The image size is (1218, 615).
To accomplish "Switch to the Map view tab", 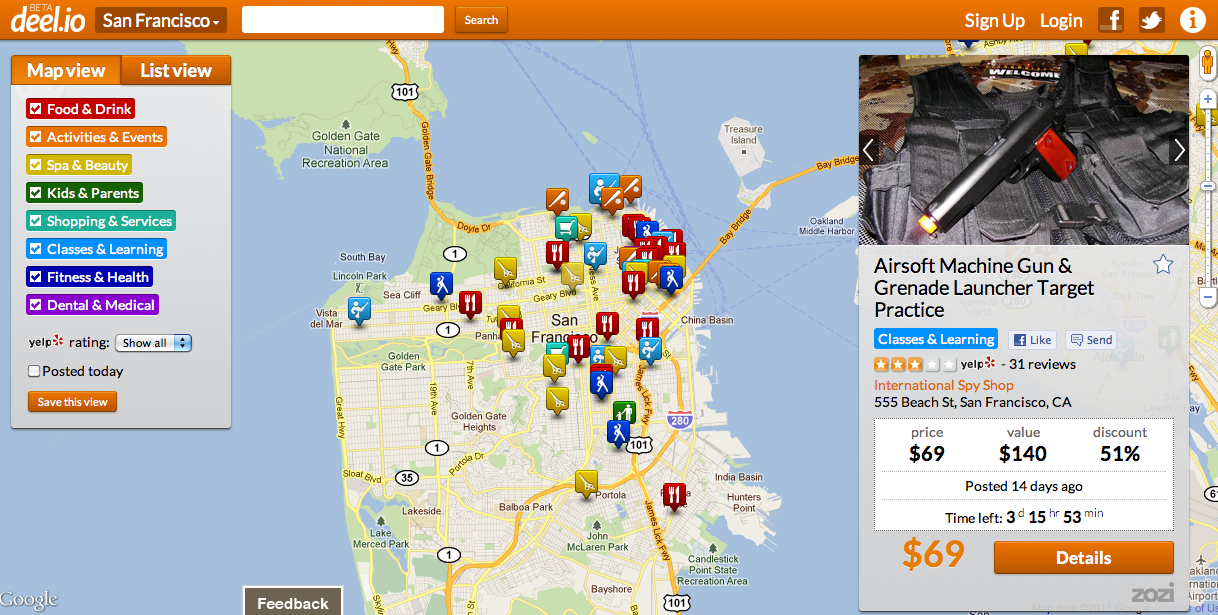I will tap(66, 70).
